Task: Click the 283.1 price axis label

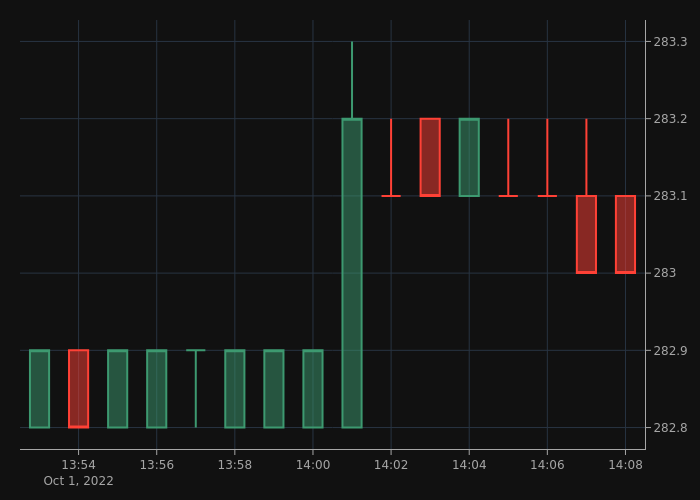Action: point(671,196)
